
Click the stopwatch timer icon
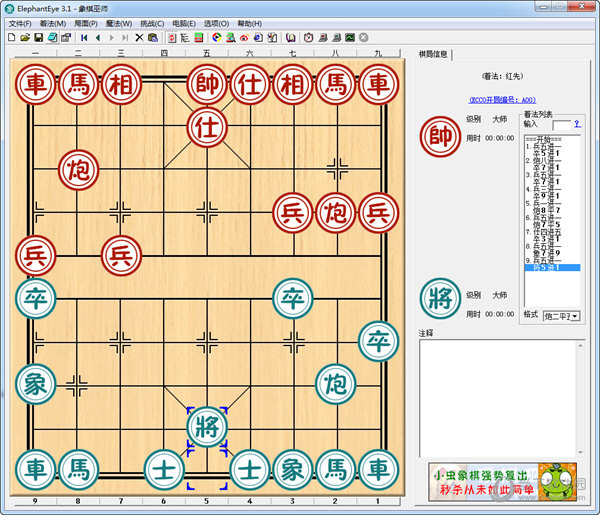(308, 37)
